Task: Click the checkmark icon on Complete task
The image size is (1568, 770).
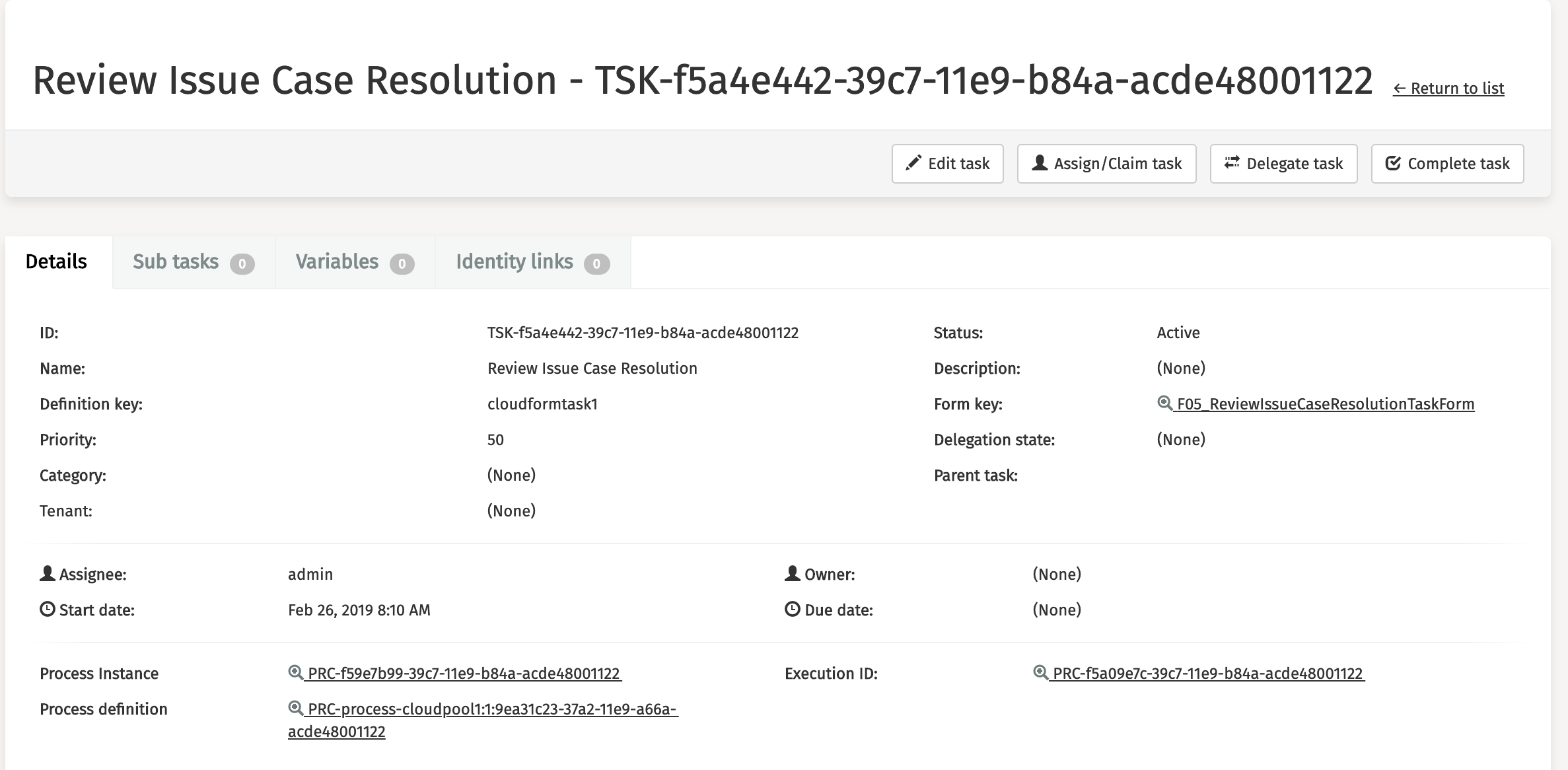Action: point(1393,163)
